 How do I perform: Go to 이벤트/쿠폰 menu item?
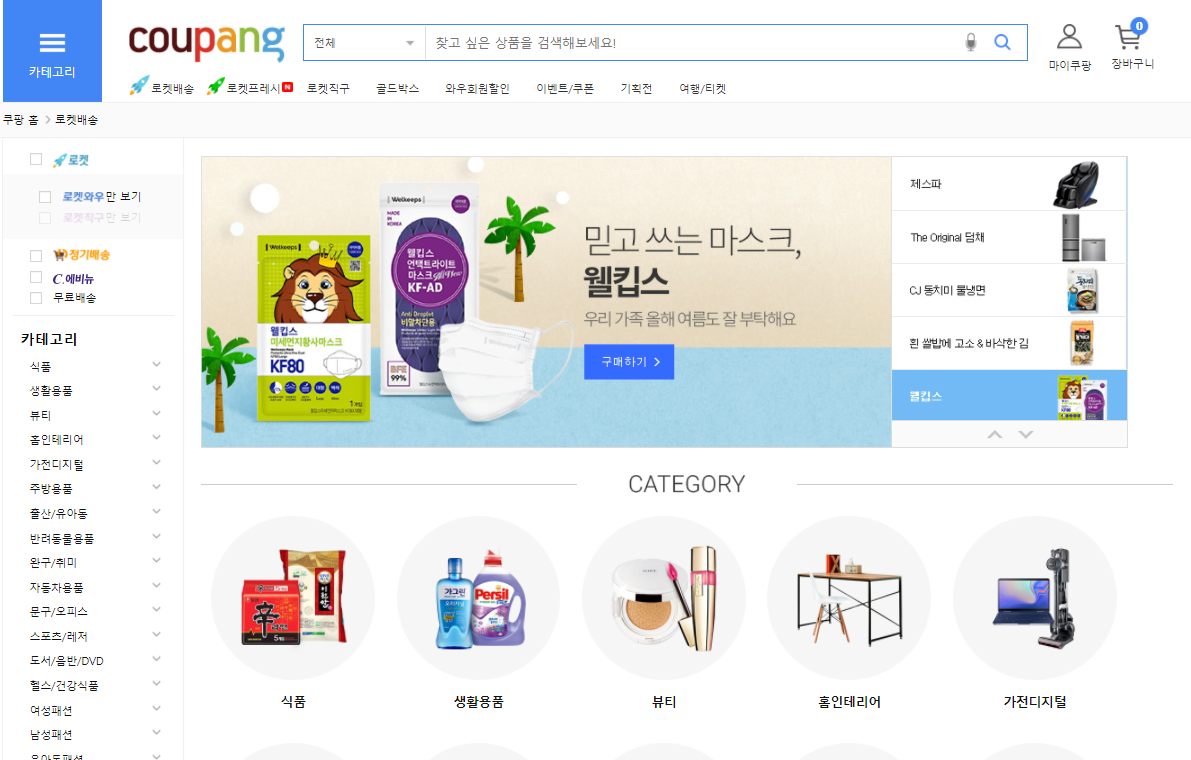point(564,89)
